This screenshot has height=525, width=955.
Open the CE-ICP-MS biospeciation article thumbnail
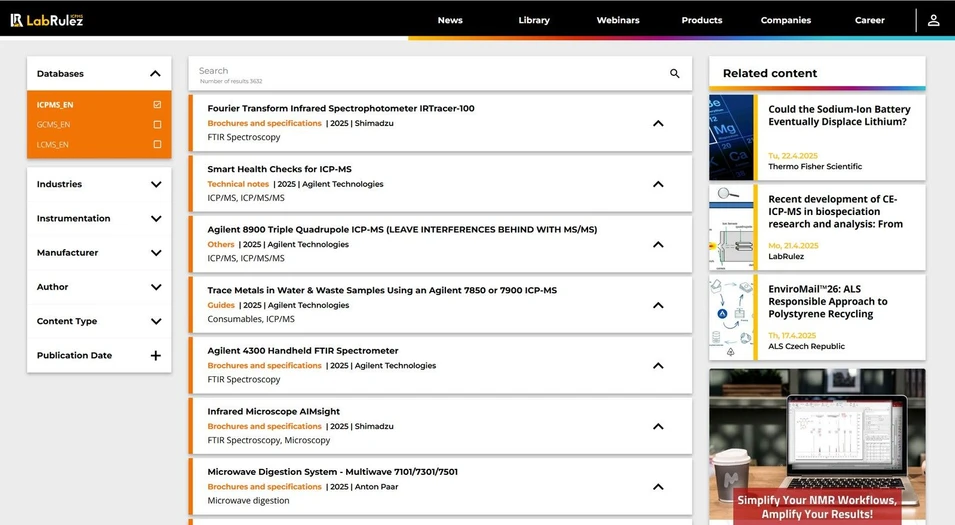pos(731,227)
